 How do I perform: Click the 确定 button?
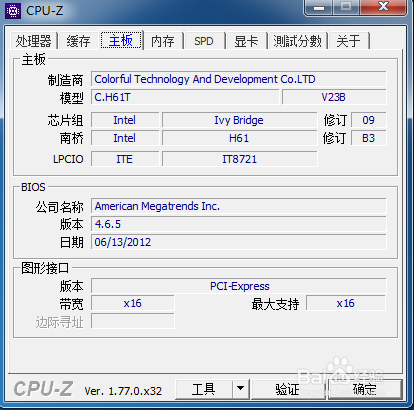pos(365,389)
